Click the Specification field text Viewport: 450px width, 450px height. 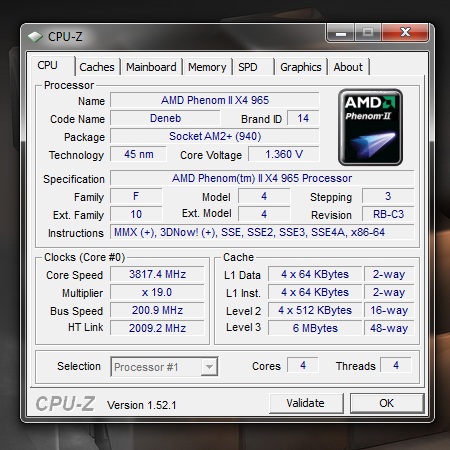(x=262, y=178)
